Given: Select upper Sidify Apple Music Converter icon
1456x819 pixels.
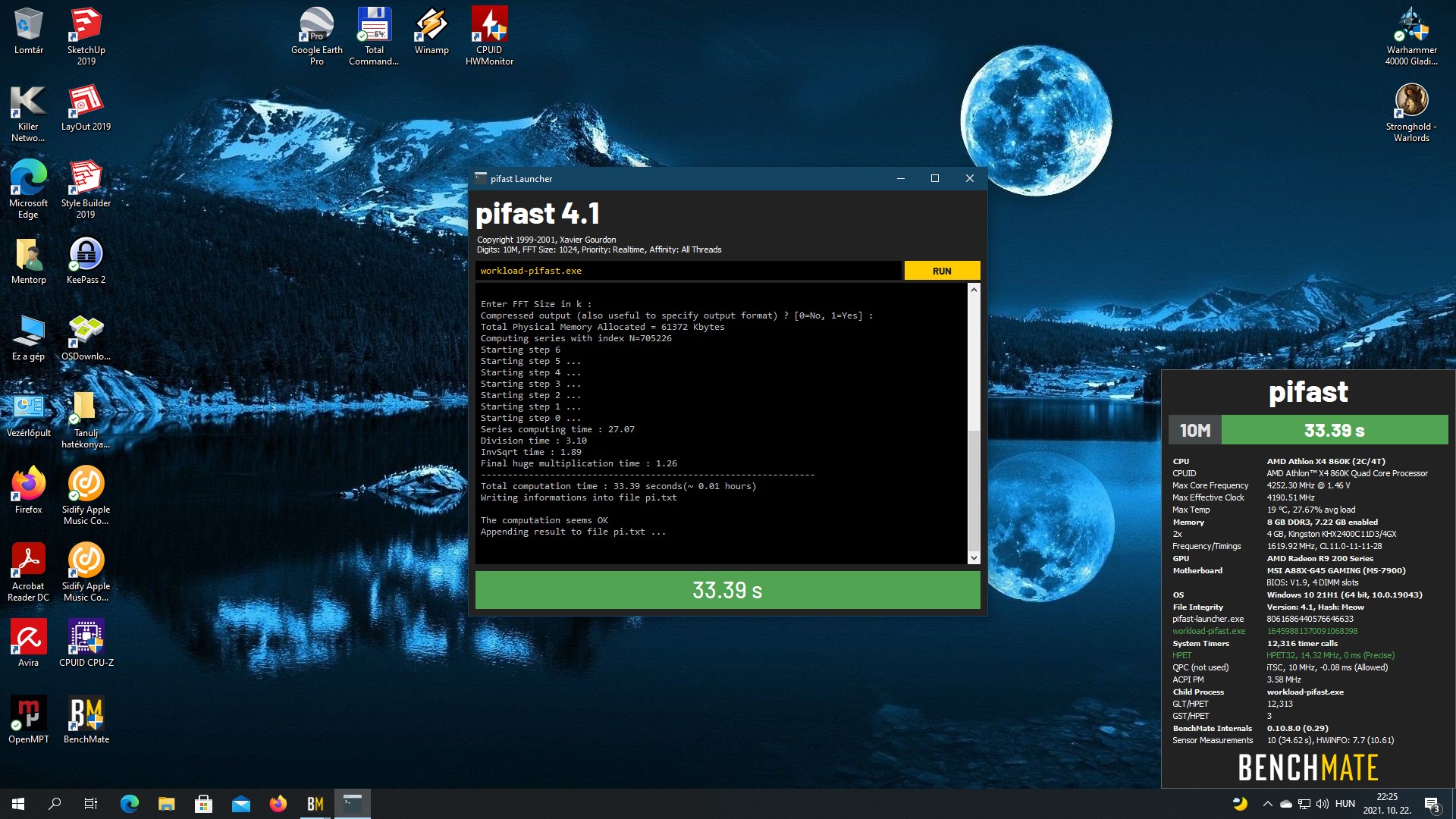Looking at the screenshot, I should pyautogui.click(x=86, y=495).
